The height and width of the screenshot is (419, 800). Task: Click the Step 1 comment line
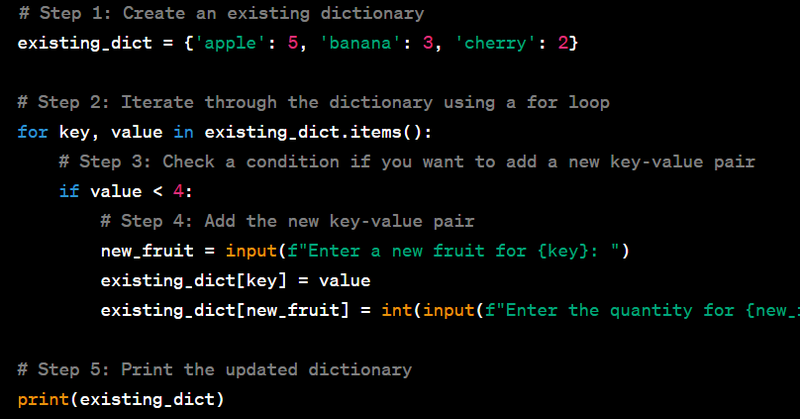[x=220, y=14]
